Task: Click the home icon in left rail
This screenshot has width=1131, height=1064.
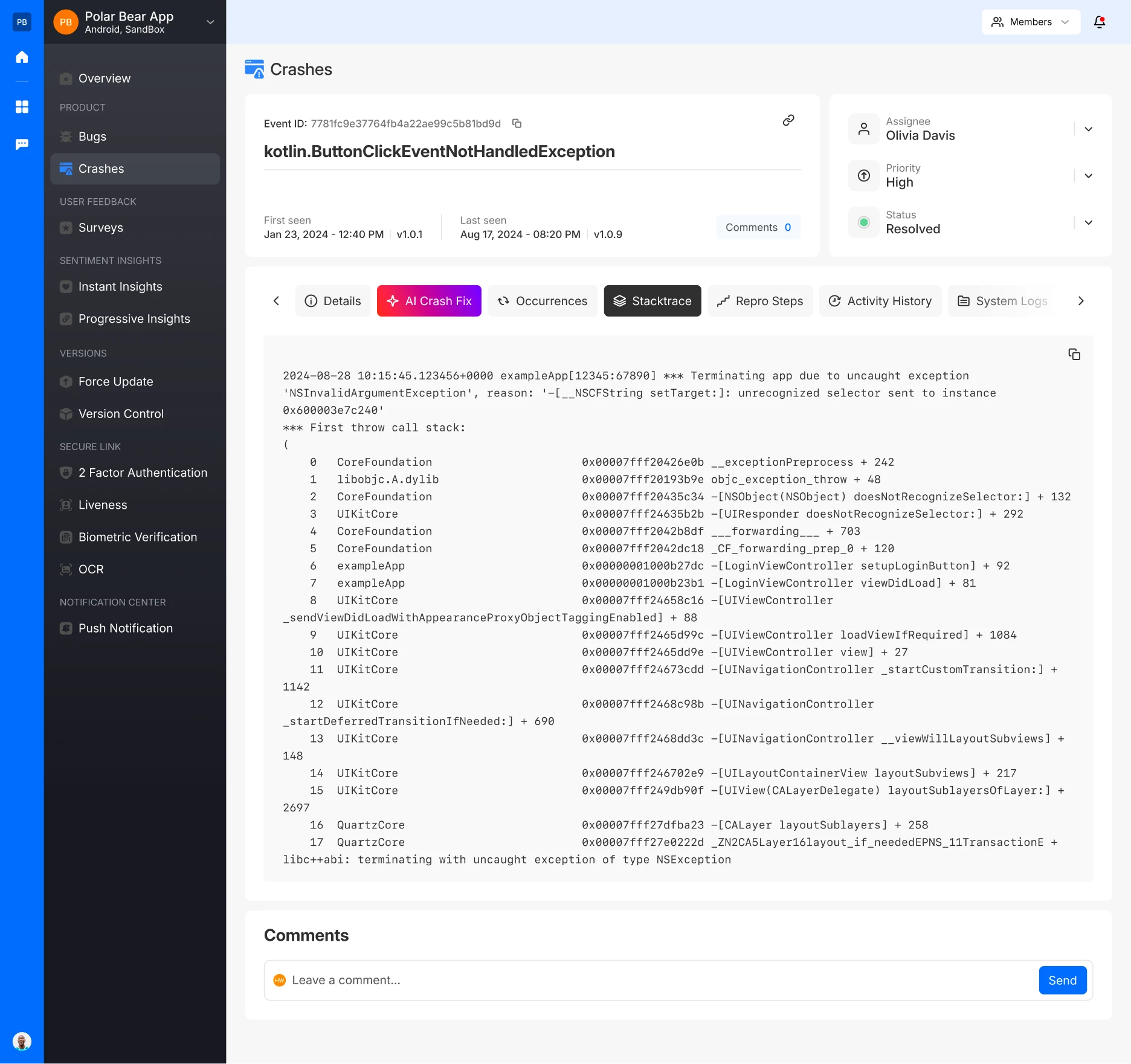Action: (x=22, y=57)
